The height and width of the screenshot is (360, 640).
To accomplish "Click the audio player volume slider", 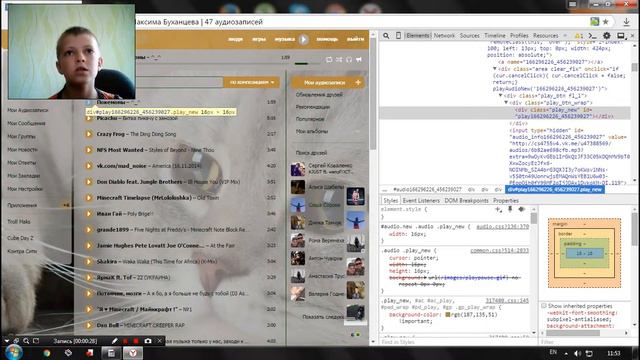I will point(307,64).
